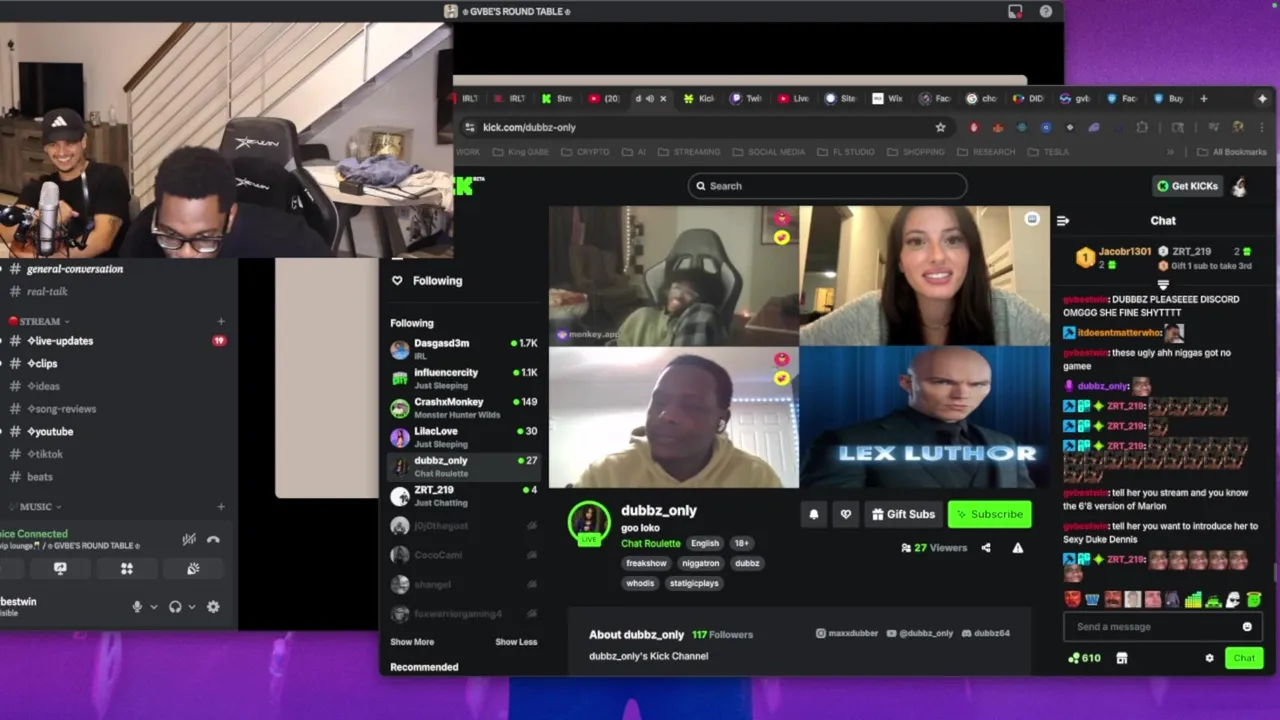Open Discord headphones output options arrow
This screenshot has height=720, width=1280.
click(191, 607)
